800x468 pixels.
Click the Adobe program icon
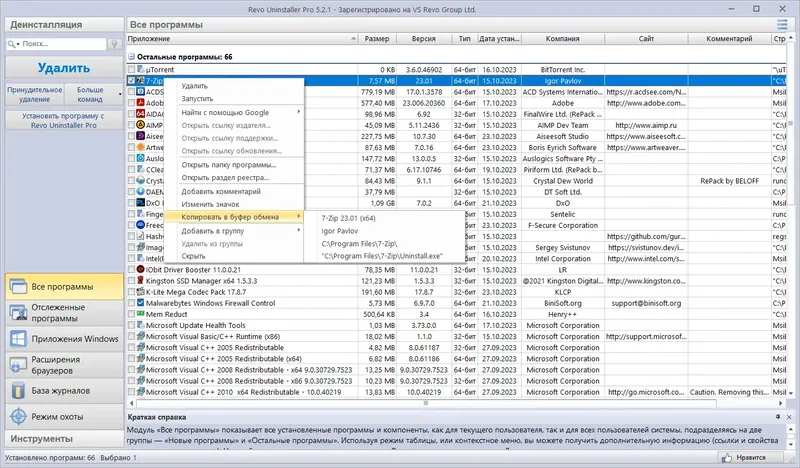pyautogui.click(x=141, y=103)
